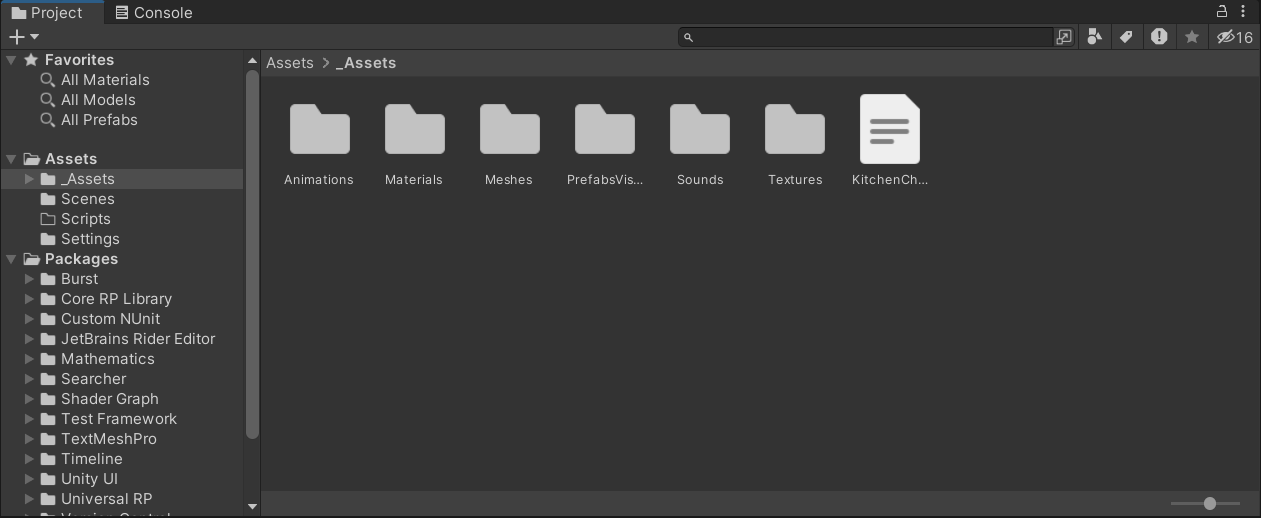
Task: Expand the _Assets folder tree arrow
Action: click(x=30, y=179)
